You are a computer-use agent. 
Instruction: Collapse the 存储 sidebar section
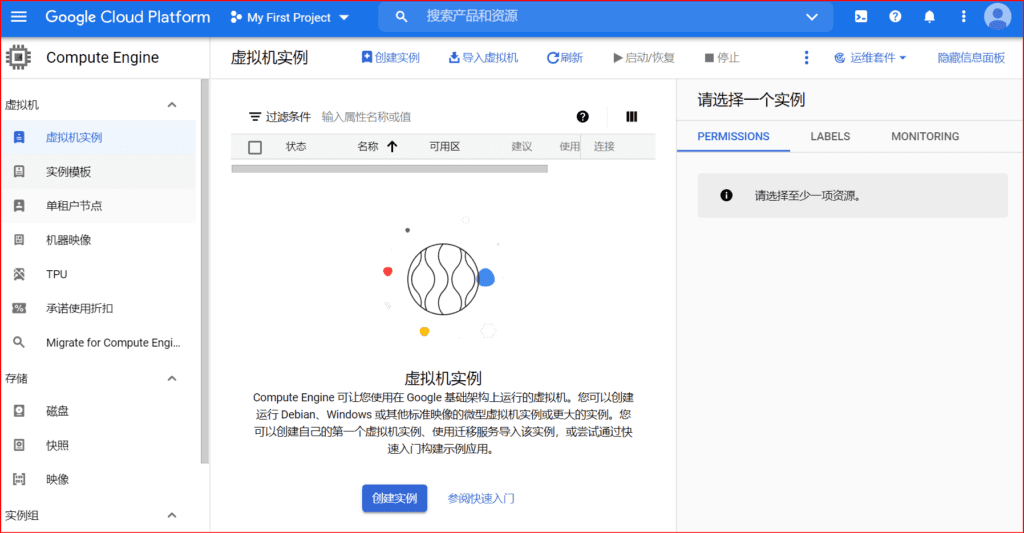tap(172, 379)
